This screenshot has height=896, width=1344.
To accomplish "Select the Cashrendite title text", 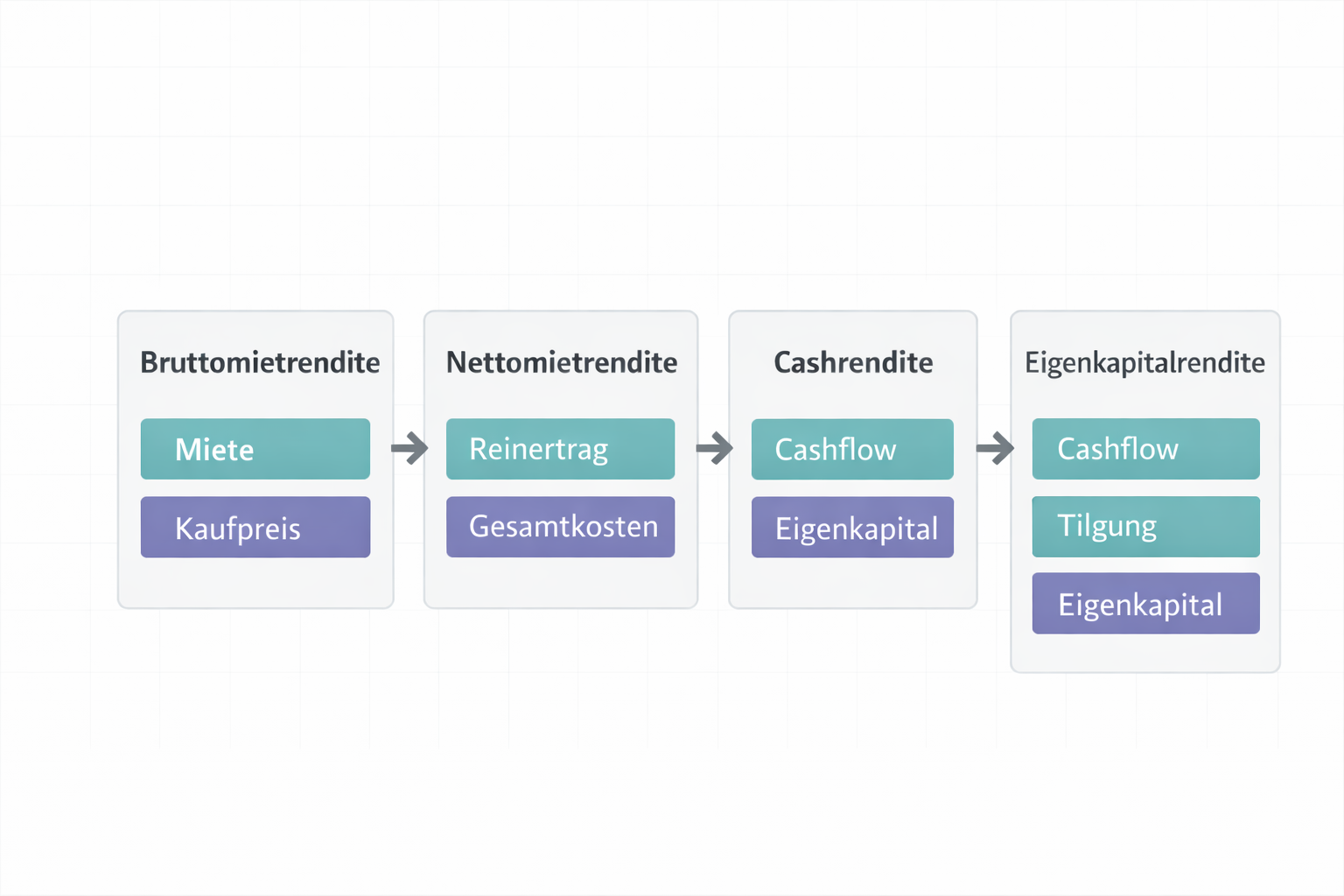I will click(x=853, y=362).
